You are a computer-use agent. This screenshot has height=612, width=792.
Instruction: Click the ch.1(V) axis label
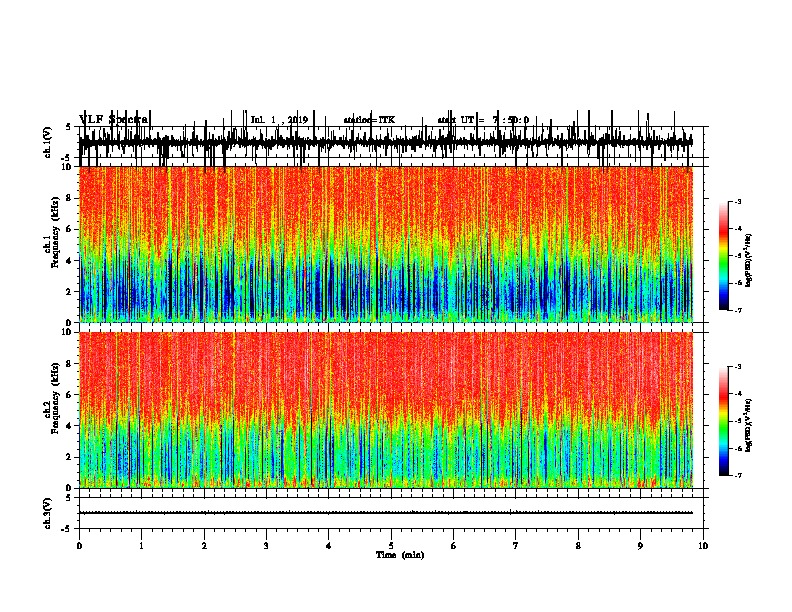48,142
